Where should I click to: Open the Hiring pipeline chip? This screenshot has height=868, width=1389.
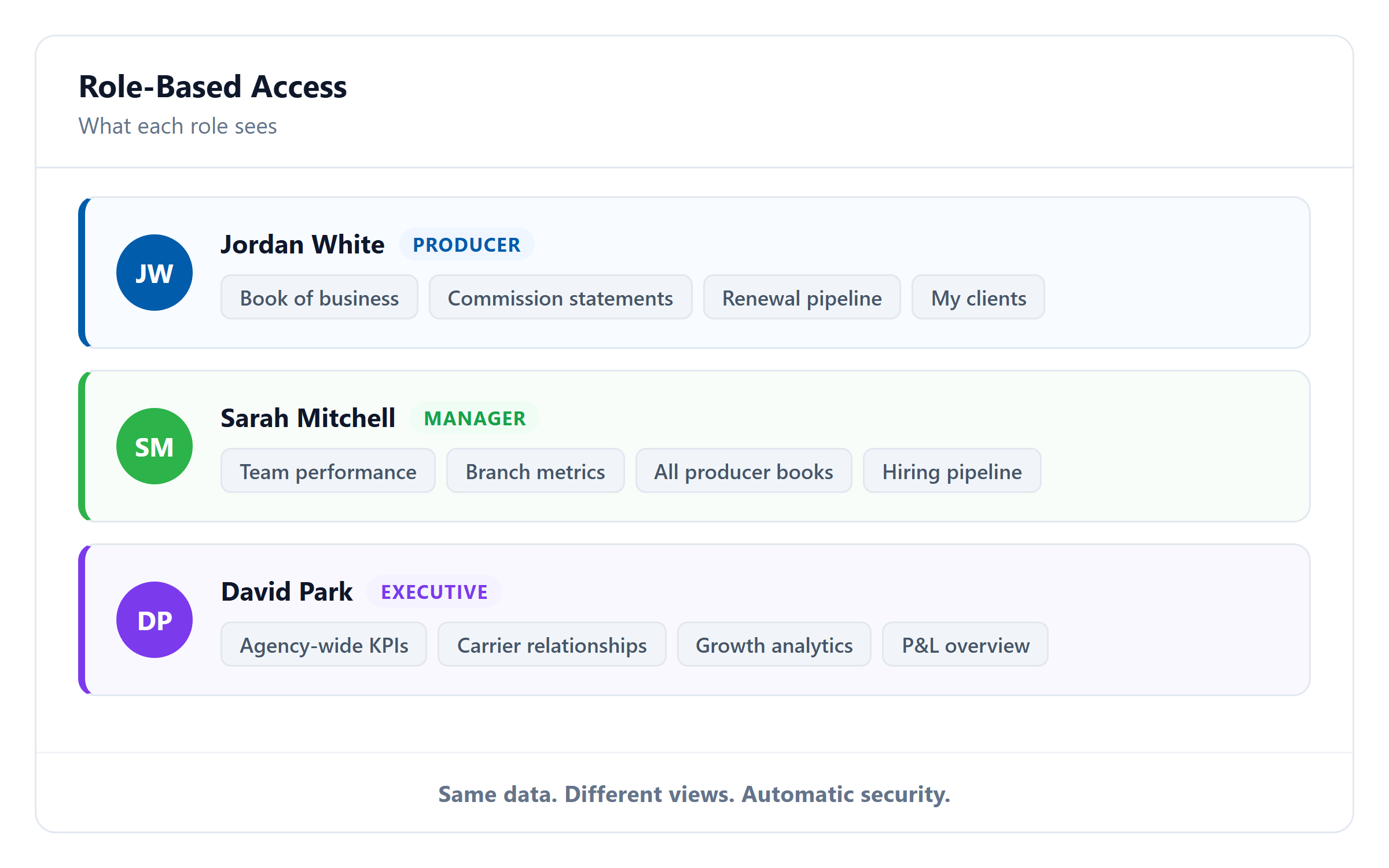click(951, 471)
